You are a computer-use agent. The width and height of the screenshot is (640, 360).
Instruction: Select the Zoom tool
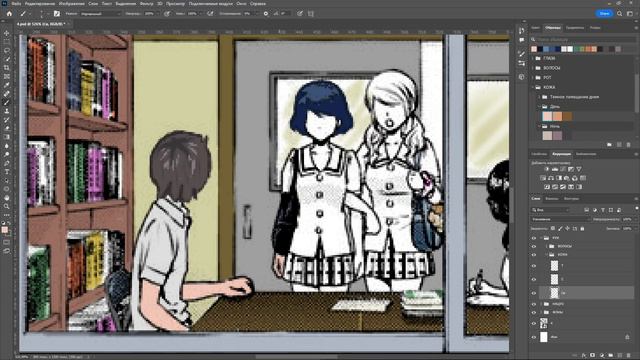click(x=7, y=206)
